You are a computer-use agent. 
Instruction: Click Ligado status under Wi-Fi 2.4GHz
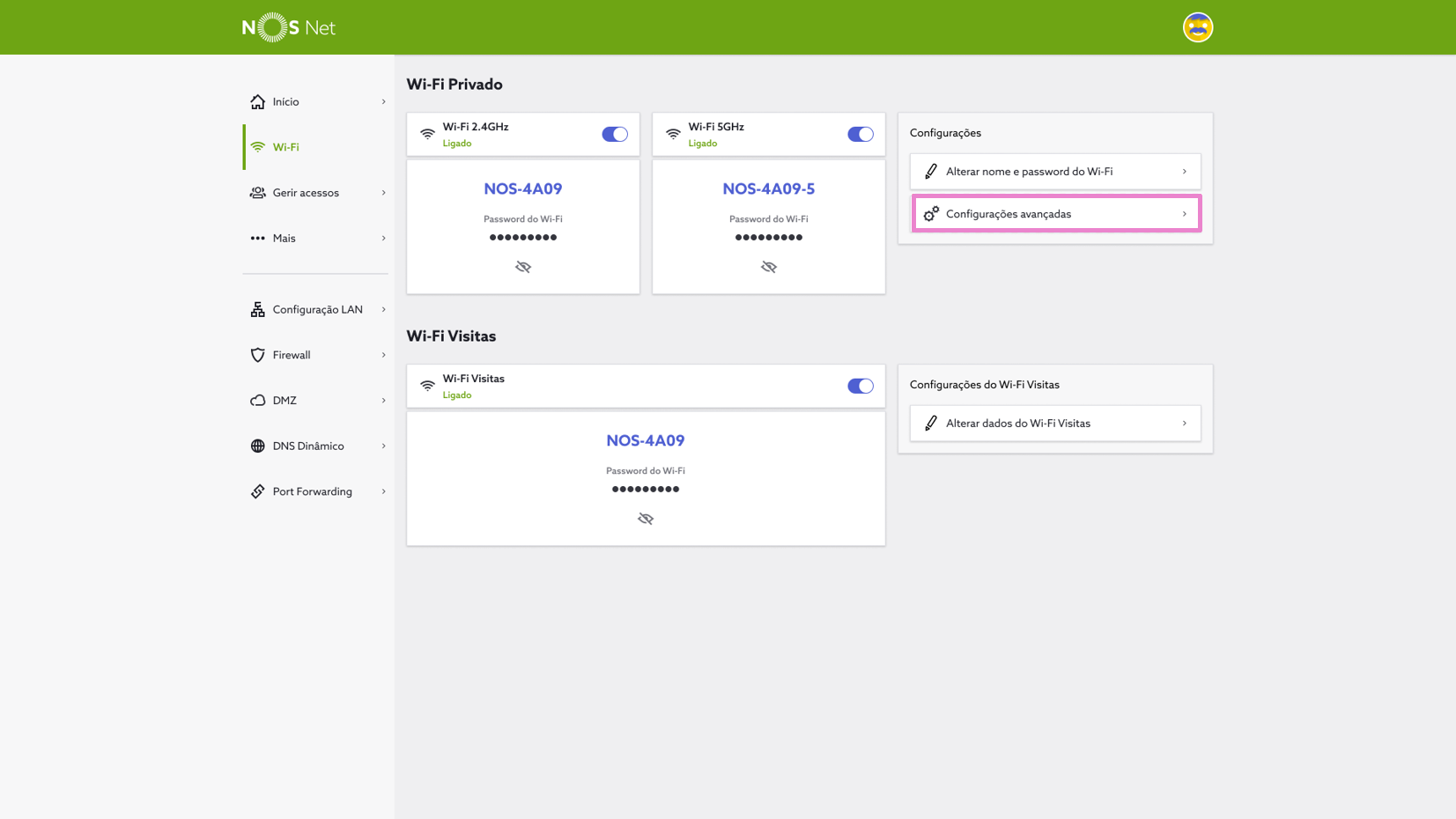pyautogui.click(x=457, y=144)
